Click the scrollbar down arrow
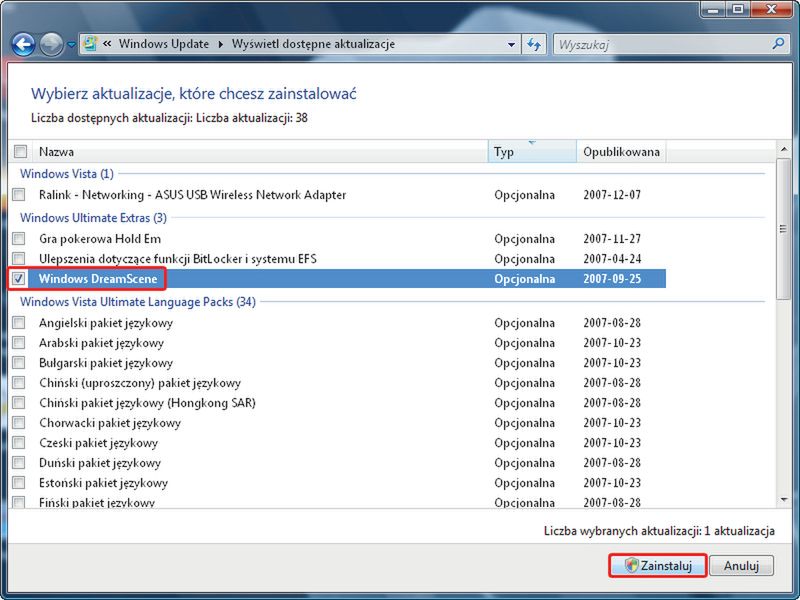Viewport: 800px width, 600px height. tap(784, 499)
